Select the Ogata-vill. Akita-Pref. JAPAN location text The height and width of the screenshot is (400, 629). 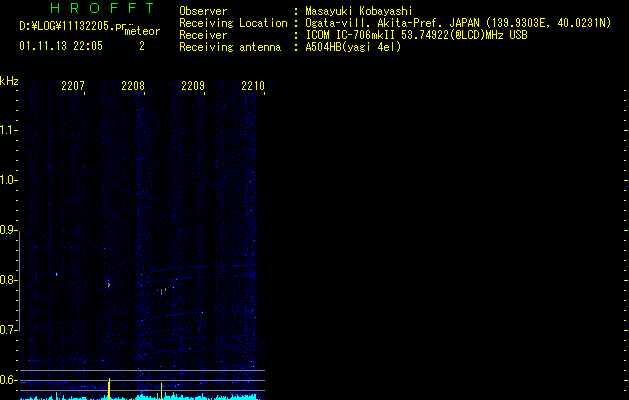[458, 23]
